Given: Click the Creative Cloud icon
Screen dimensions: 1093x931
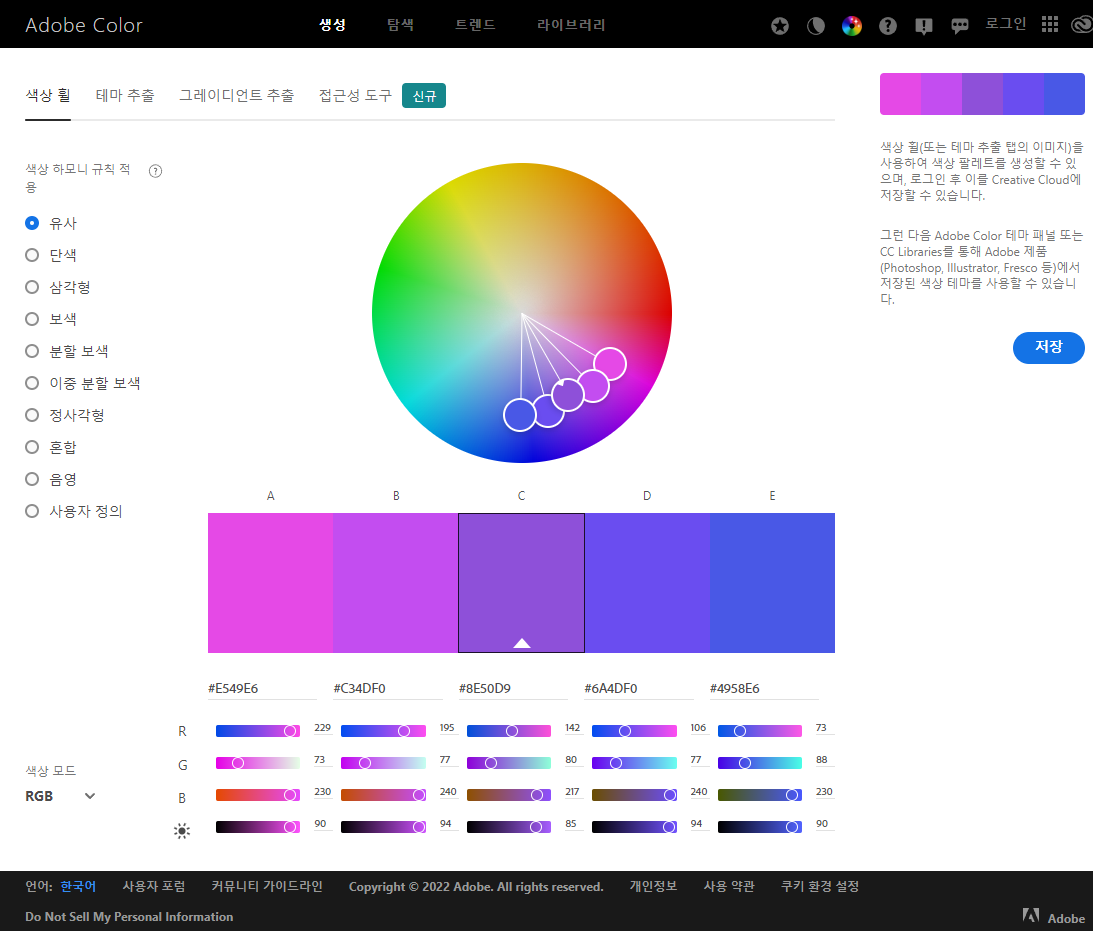Looking at the screenshot, I should click(x=1080, y=25).
